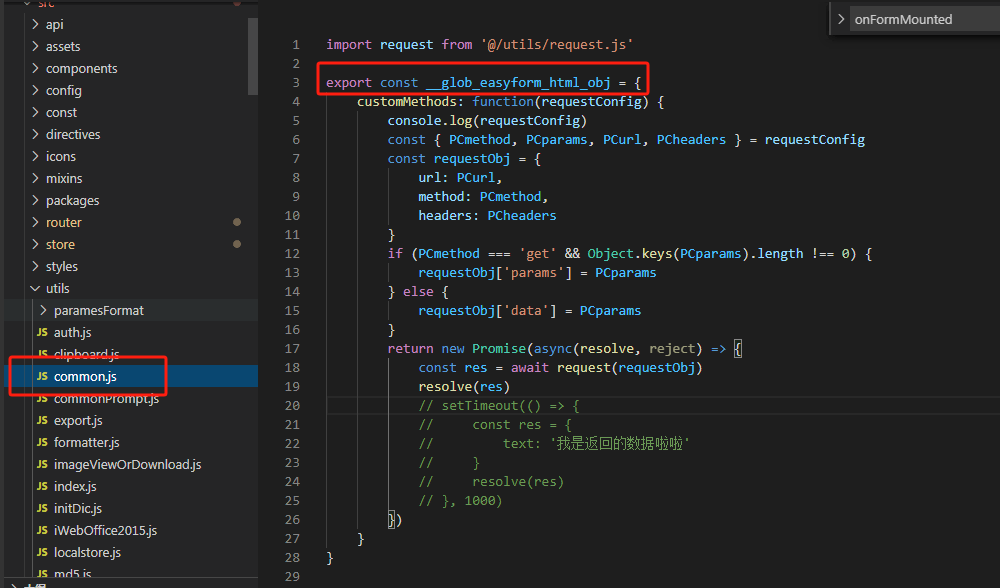Click the JS file icon of export.js
Image resolution: width=1000 pixels, height=588 pixels.
[x=42, y=420]
